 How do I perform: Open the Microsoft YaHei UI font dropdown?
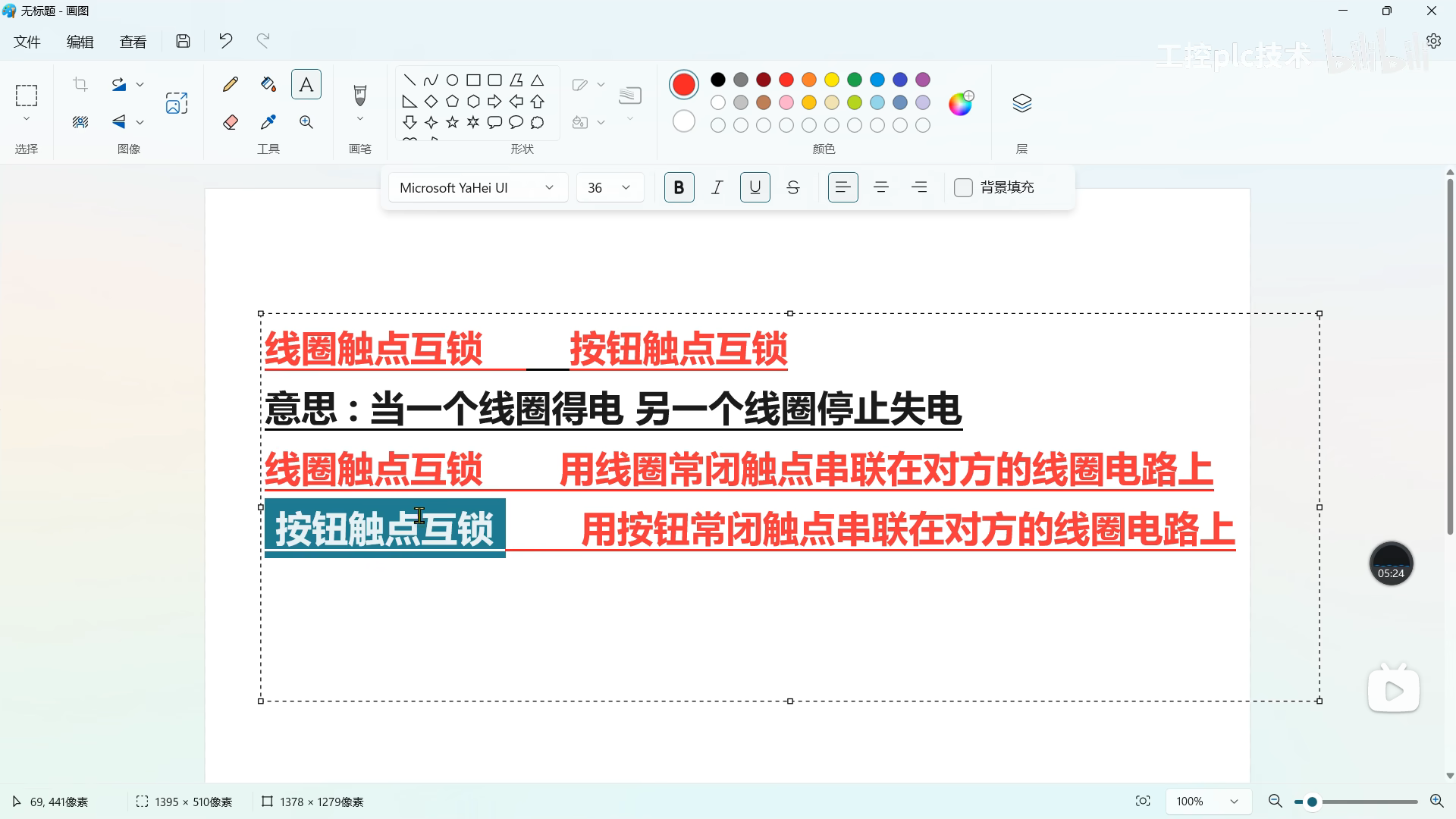point(477,187)
